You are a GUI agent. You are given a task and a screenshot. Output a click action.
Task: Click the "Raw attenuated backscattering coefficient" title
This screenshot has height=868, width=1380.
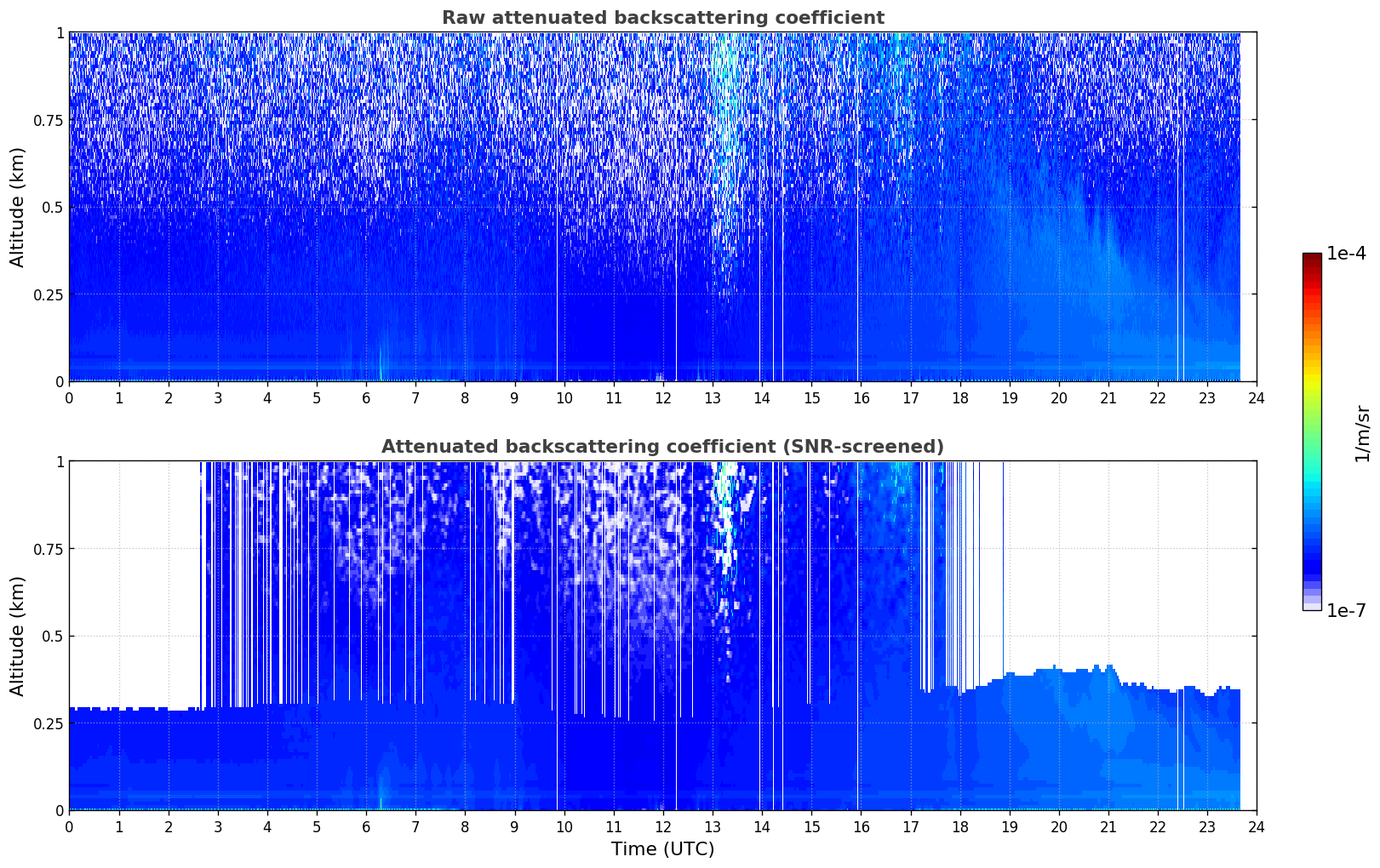662,18
